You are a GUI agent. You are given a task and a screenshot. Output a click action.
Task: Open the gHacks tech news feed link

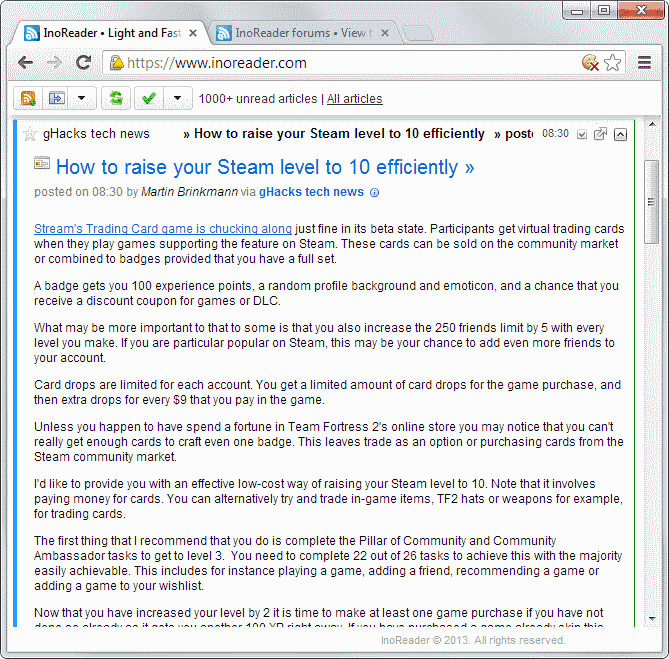click(311, 192)
